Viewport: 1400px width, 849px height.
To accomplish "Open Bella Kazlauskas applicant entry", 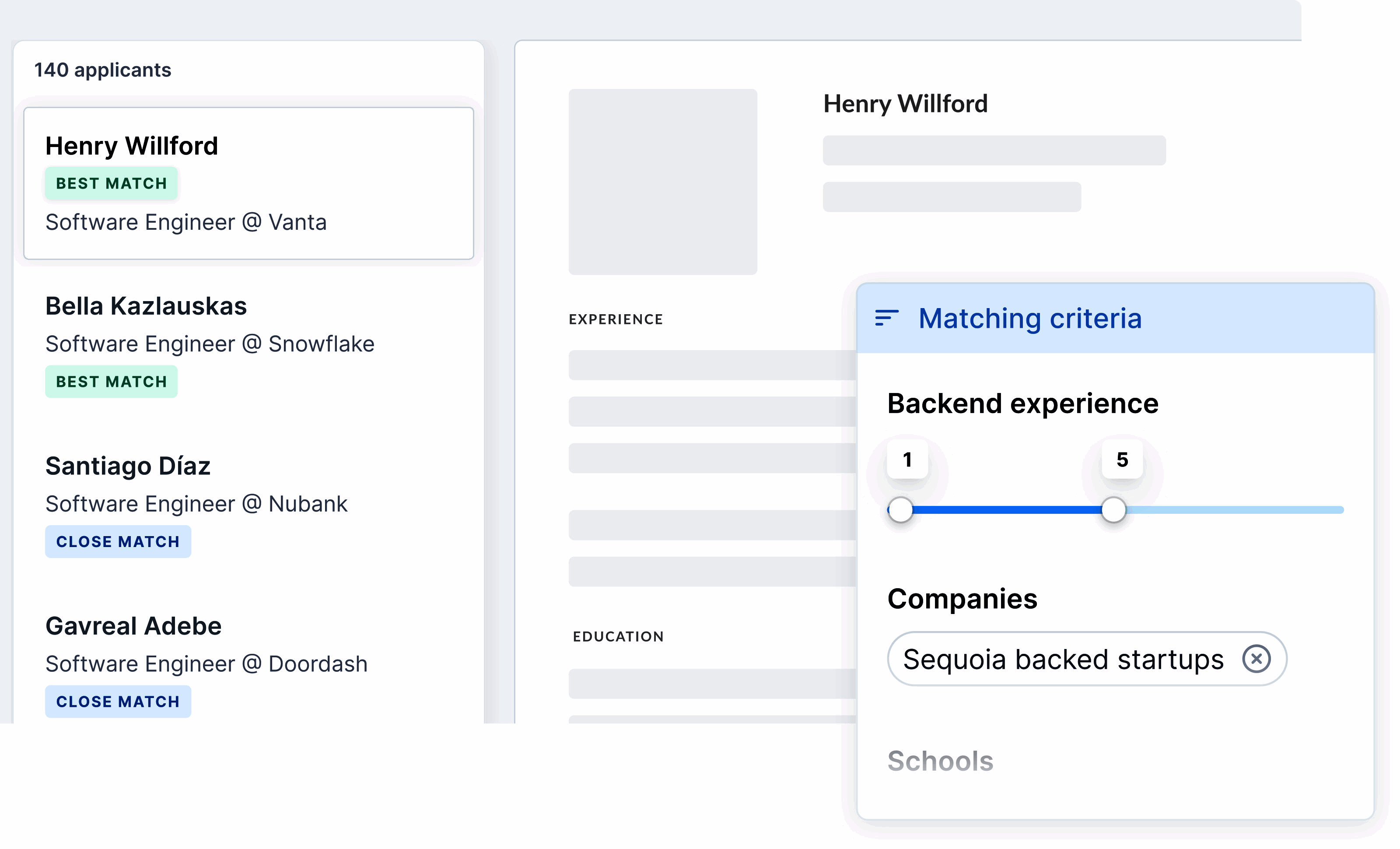I will pyautogui.click(x=146, y=306).
